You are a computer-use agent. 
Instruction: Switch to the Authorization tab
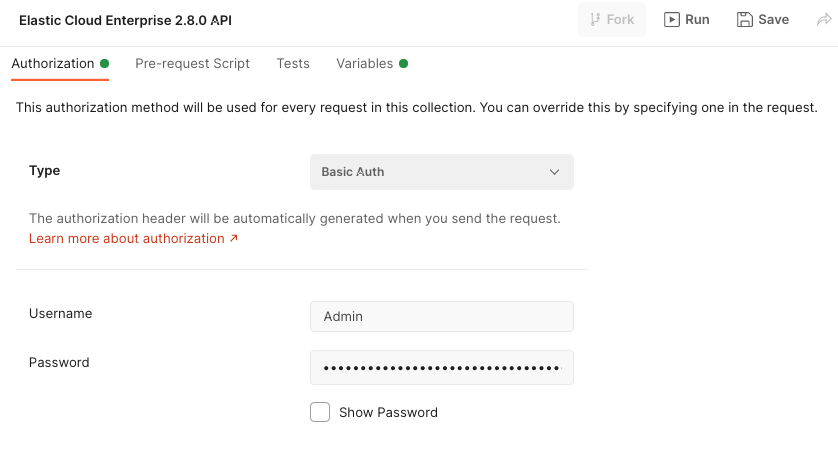pyautogui.click(x=53, y=63)
